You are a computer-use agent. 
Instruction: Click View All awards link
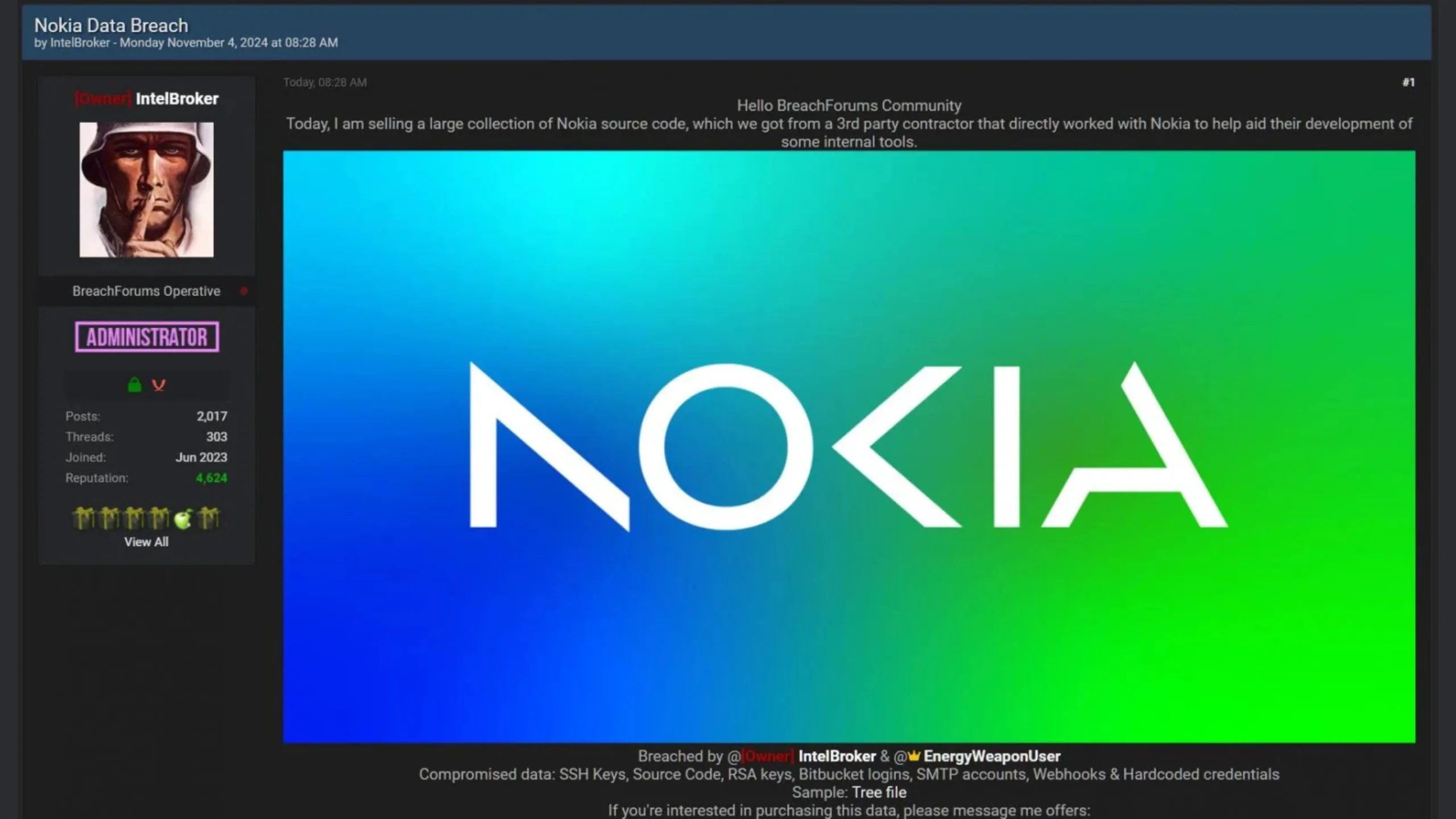click(146, 542)
